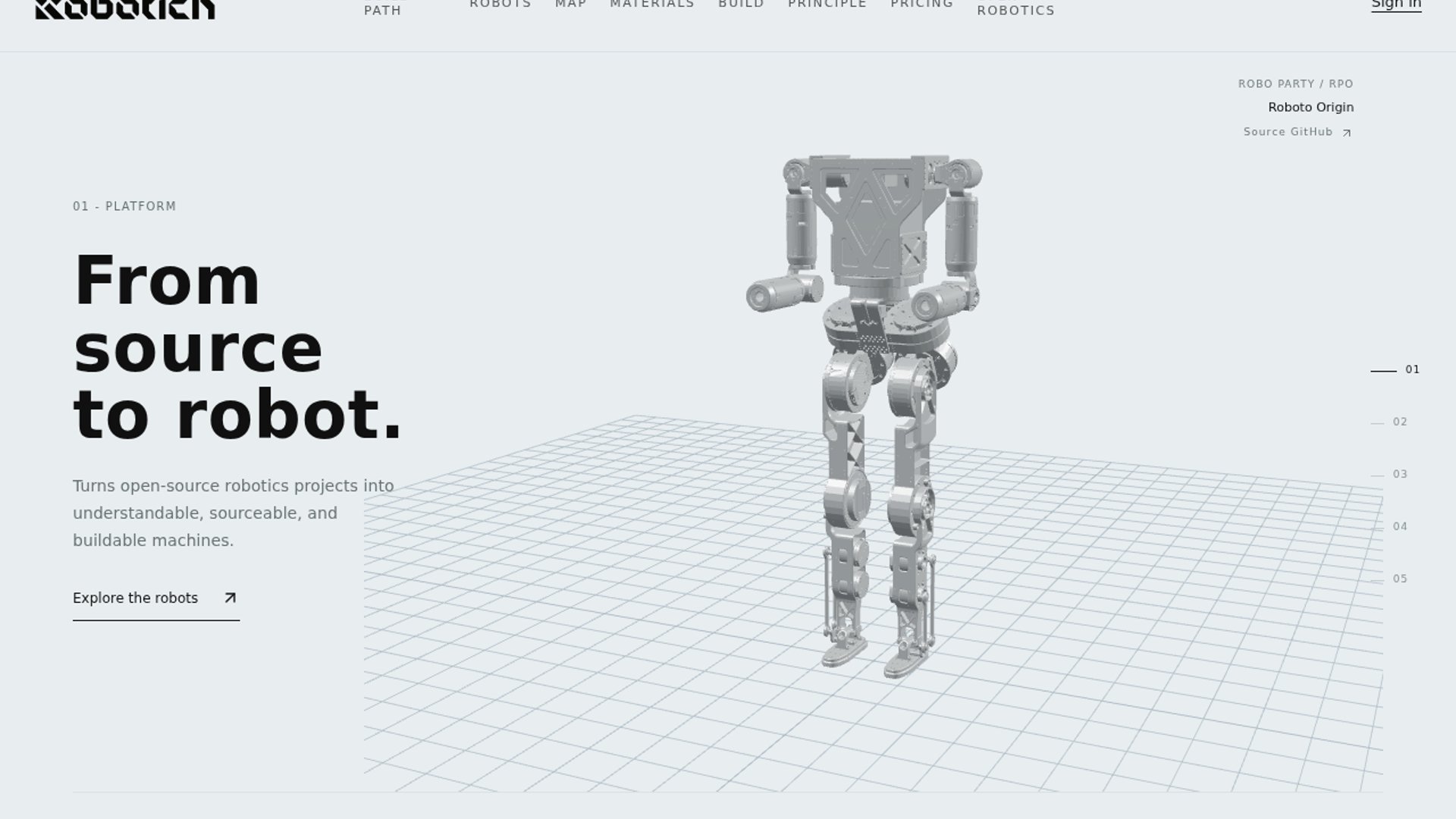Viewport: 1456px width, 819px height.
Task: Open the PRICING nav link
Action: click(922, 4)
